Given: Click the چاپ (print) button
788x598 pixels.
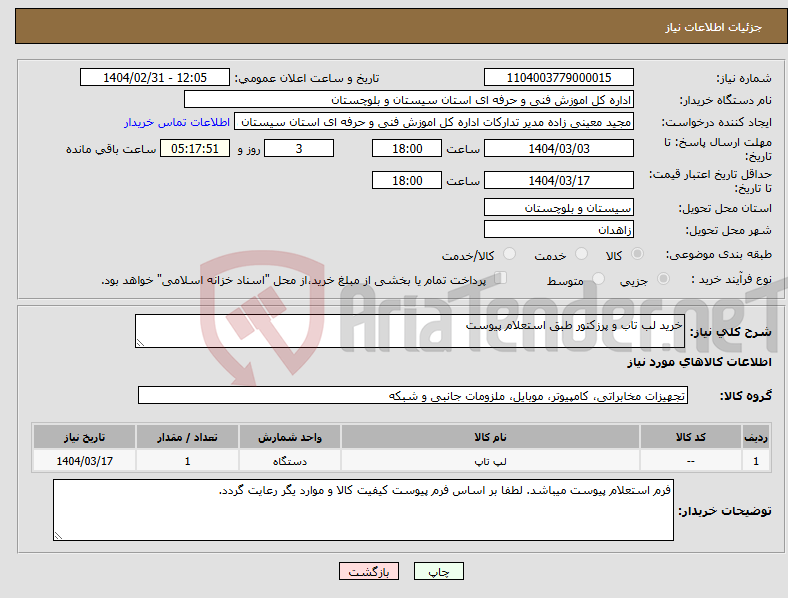Looking at the screenshot, I should pos(438,571).
